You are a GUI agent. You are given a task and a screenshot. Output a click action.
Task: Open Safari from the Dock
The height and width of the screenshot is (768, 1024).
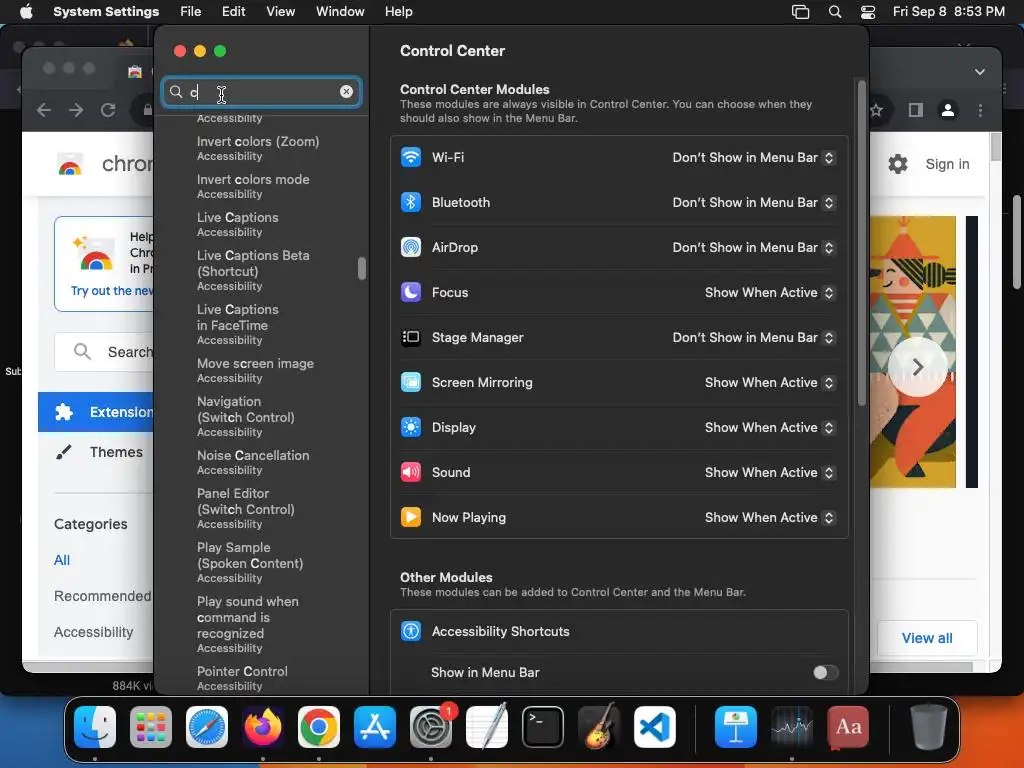click(x=207, y=727)
